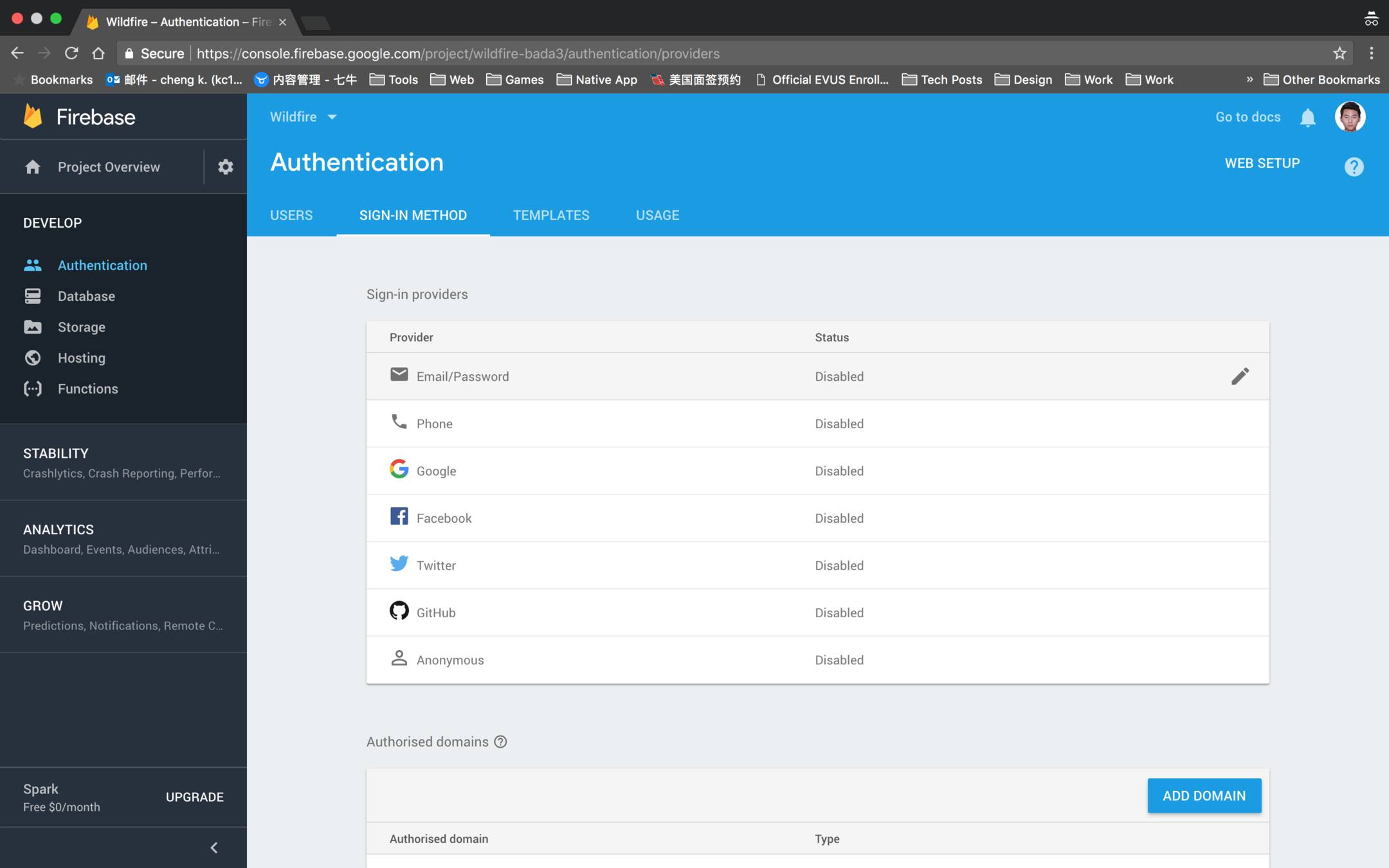Open the help question mark icon
This screenshot has height=868, width=1389.
click(1354, 167)
